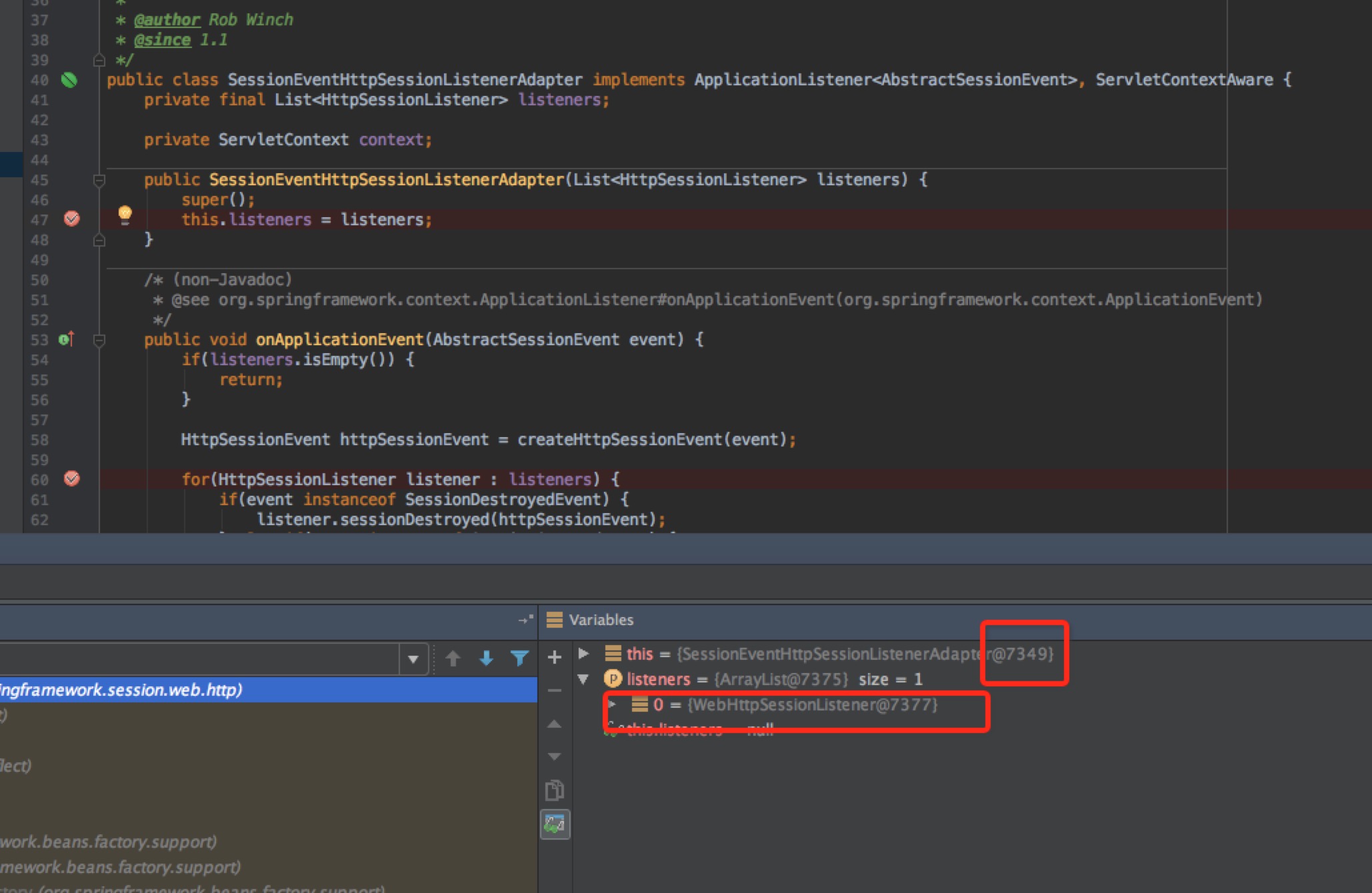
Task: Click the blue down-arrow next frame icon
Action: point(486,659)
